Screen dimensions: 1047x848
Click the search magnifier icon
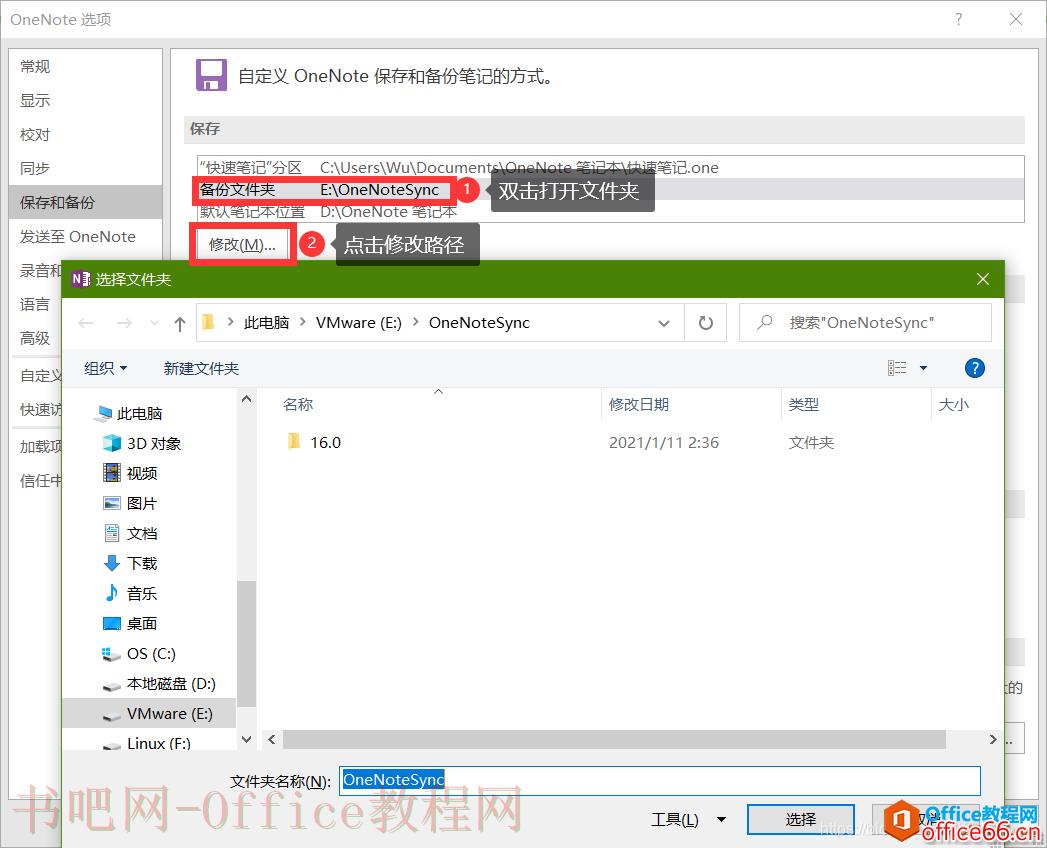click(x=765, y=323)
